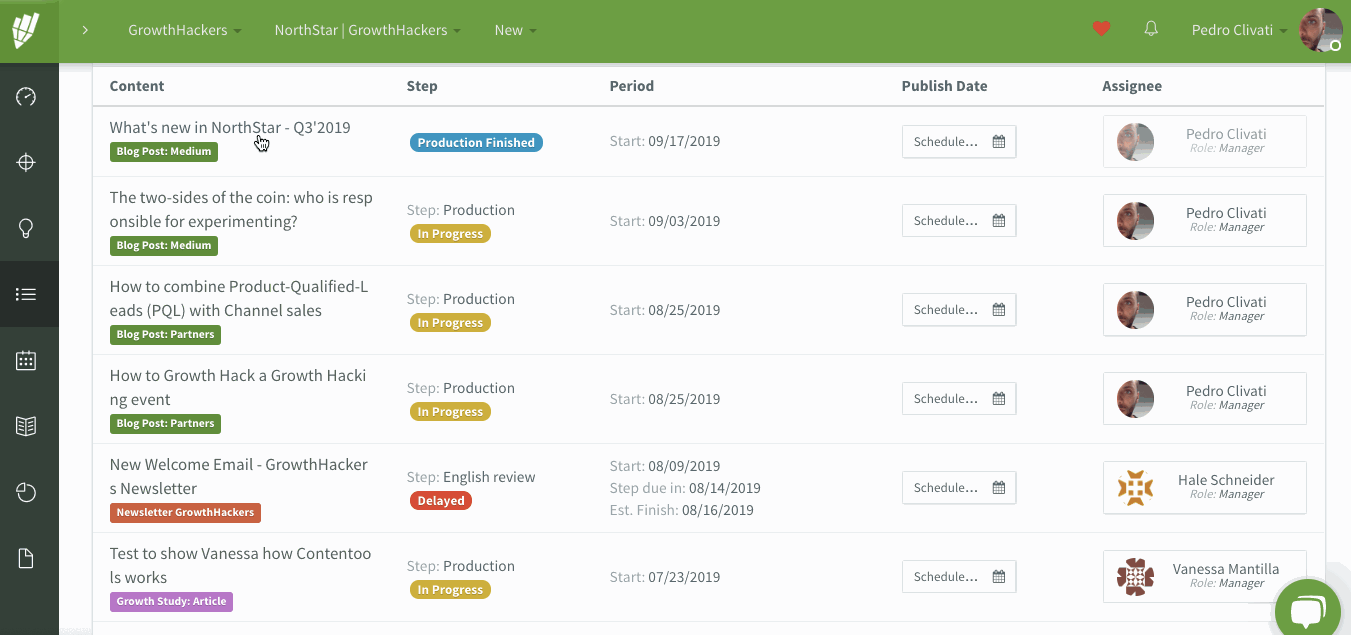Open notifications bell icon
1351x635 pixels.
click(x=1151, y=29)
